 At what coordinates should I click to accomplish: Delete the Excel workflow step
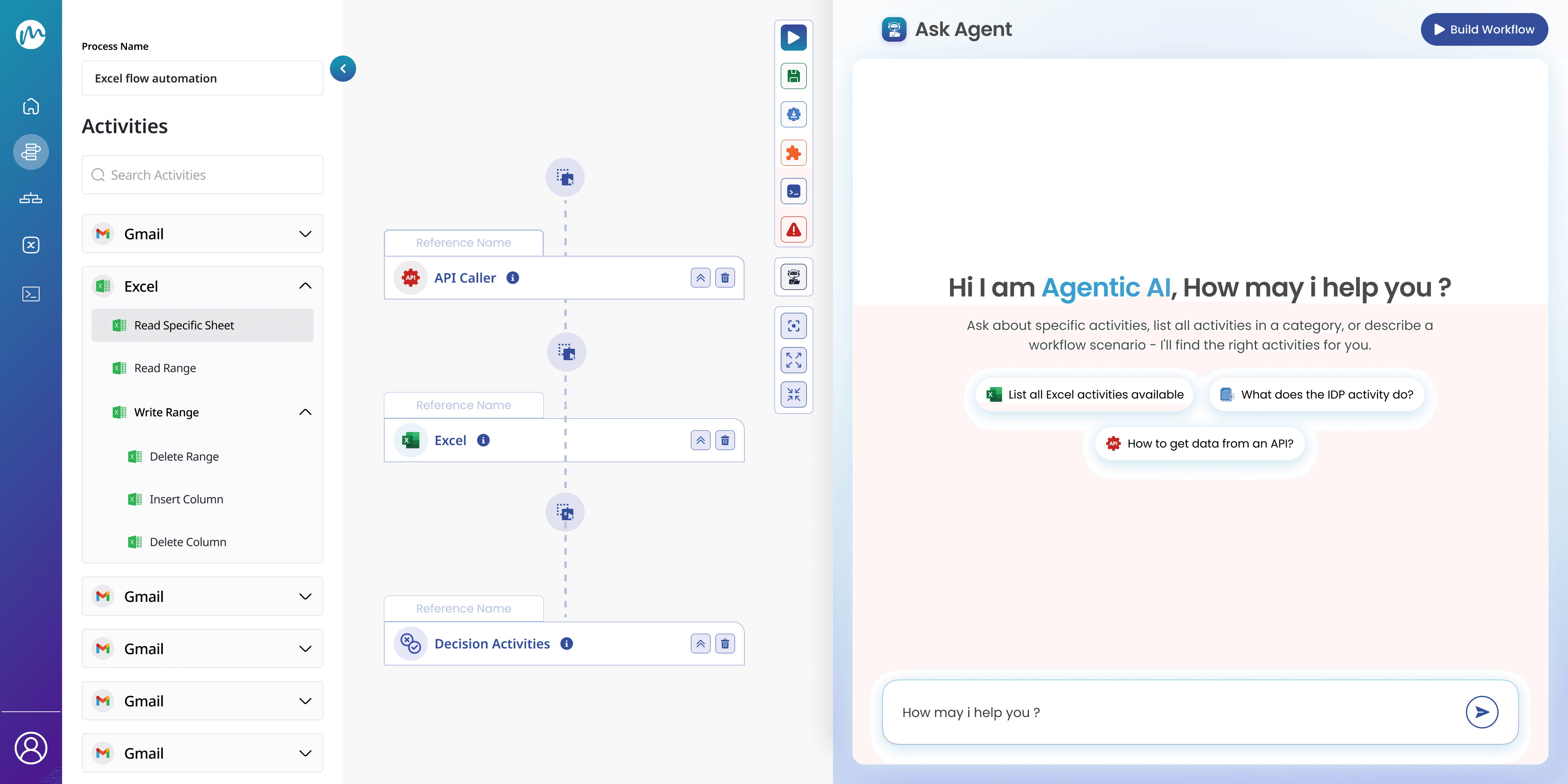(x=725, y=441)
